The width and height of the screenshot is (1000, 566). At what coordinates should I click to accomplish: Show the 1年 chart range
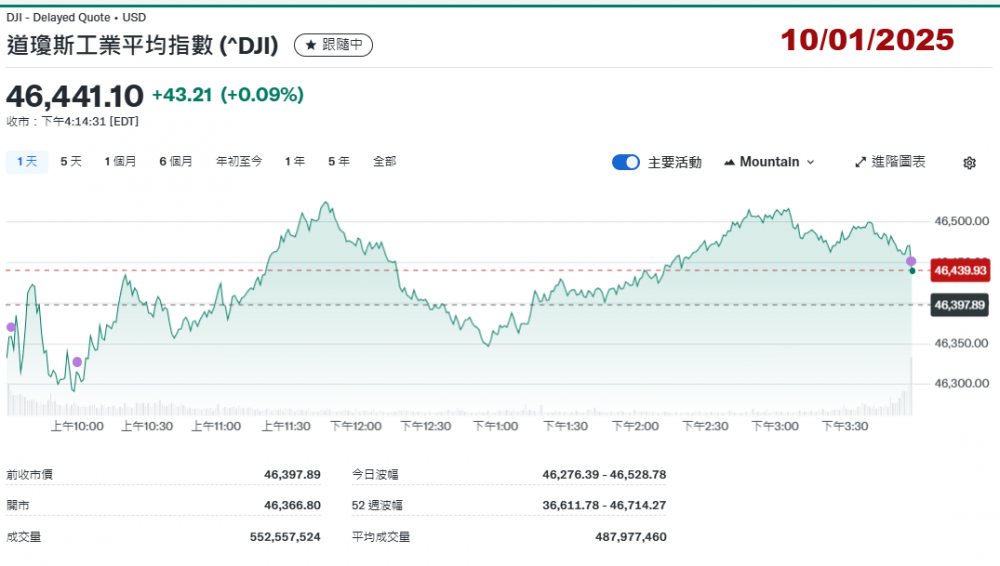[295, 161]
